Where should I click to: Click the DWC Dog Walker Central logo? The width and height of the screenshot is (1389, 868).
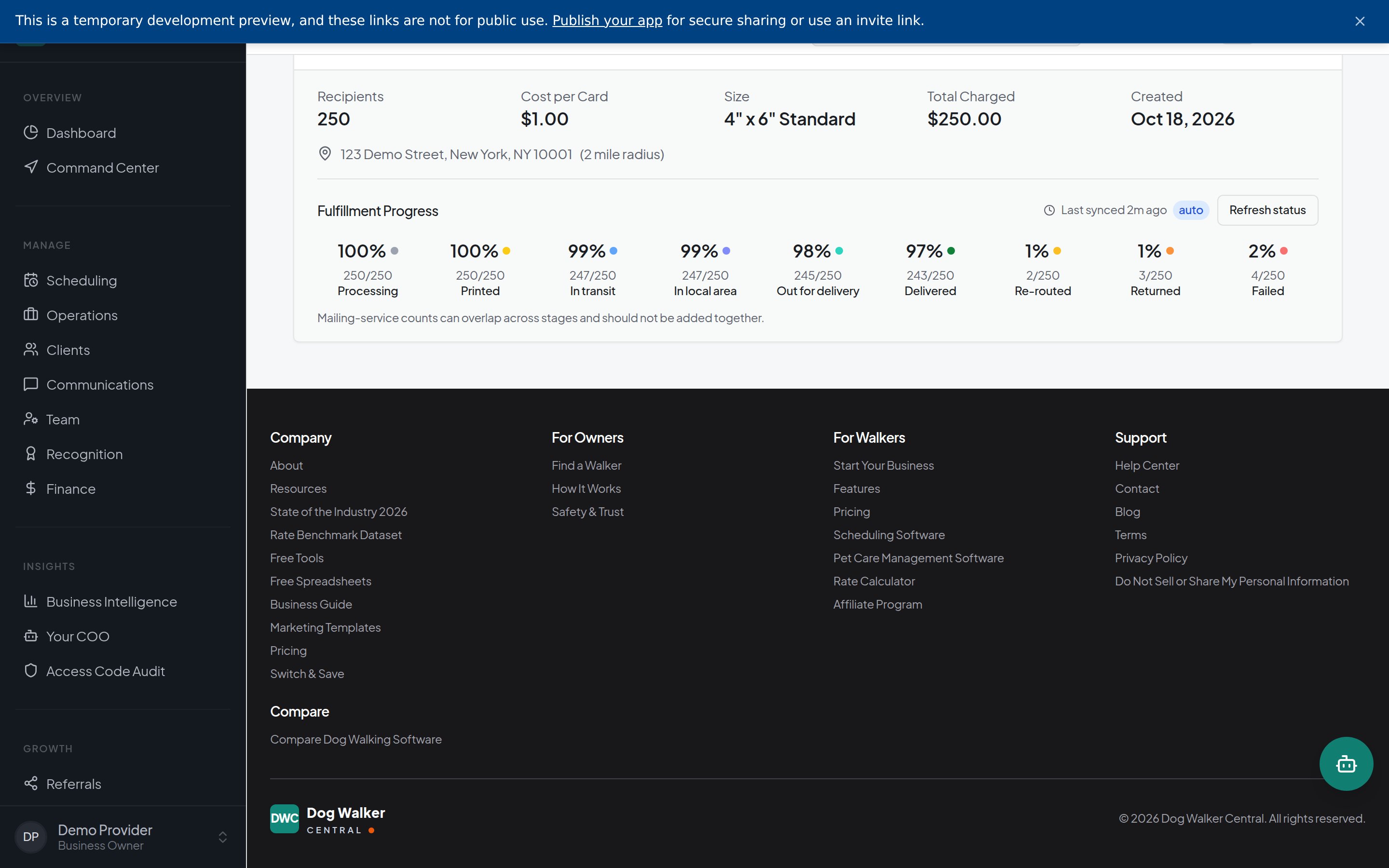pos(328,819)
